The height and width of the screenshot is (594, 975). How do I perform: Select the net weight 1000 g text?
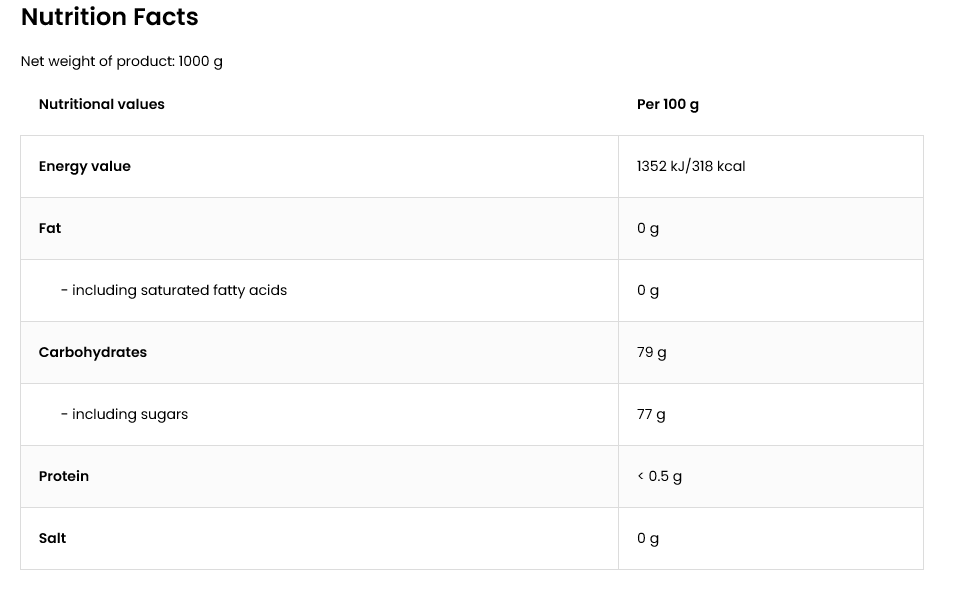[200, 62]
